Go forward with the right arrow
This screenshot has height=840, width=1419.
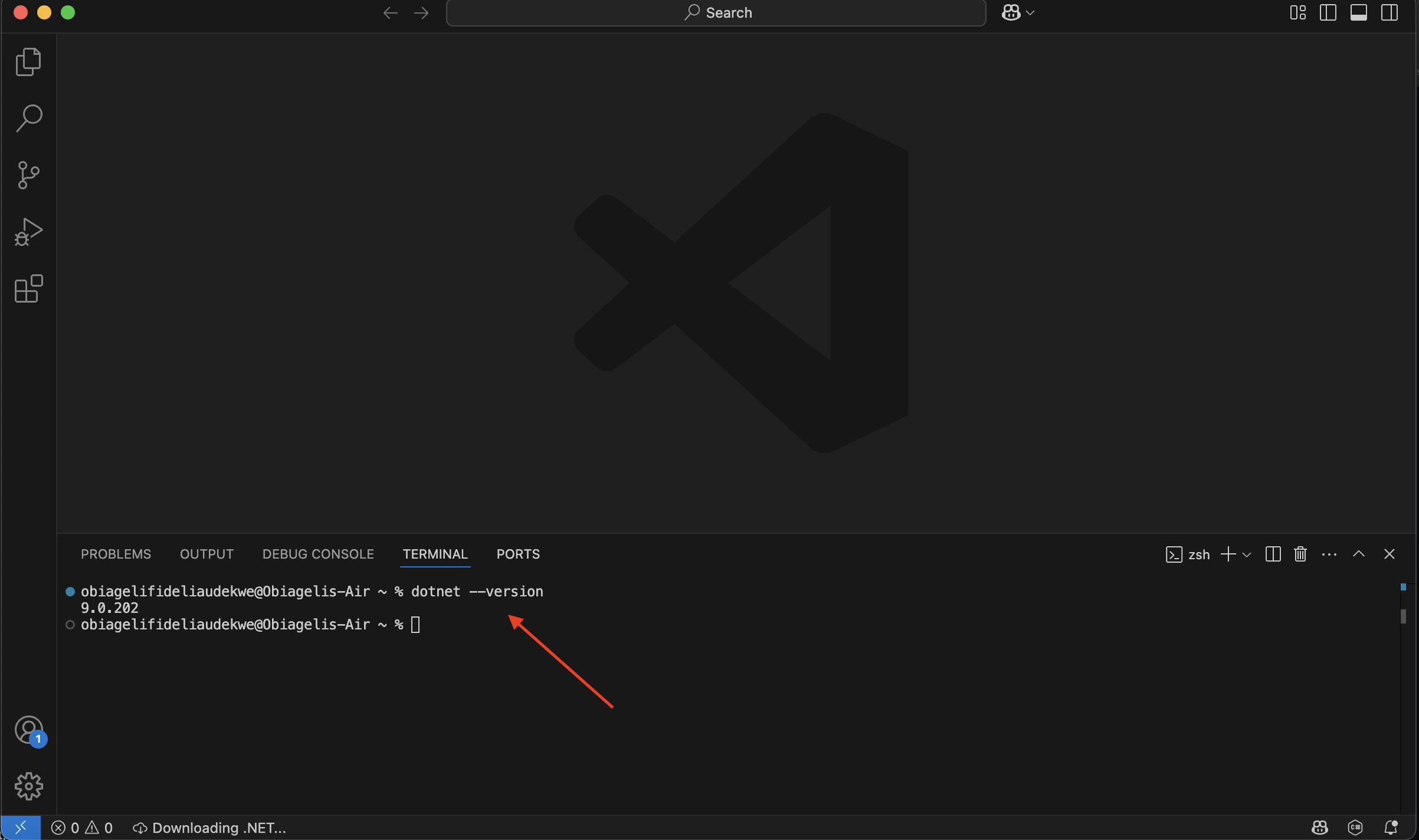(421, 12)
